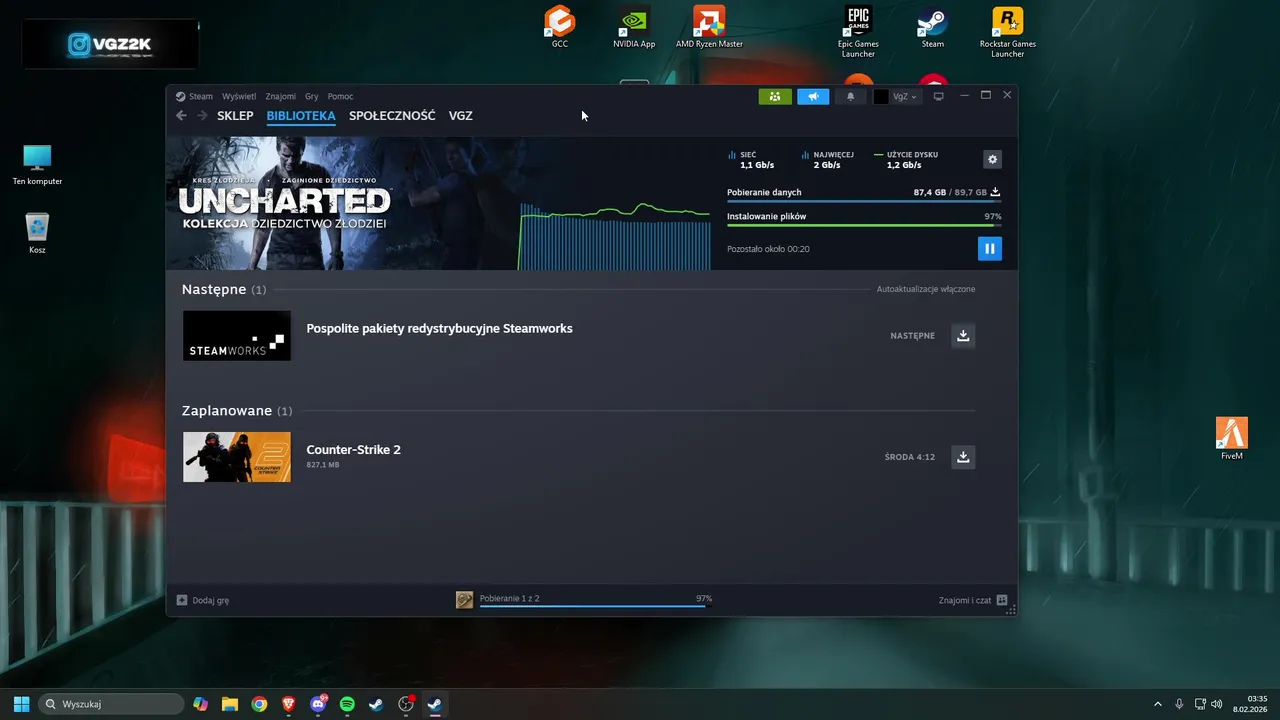1280x720 pixels.
Task: Click Pospolite pakiety redystrybucyjne Steamworks title
Action: 439,328
